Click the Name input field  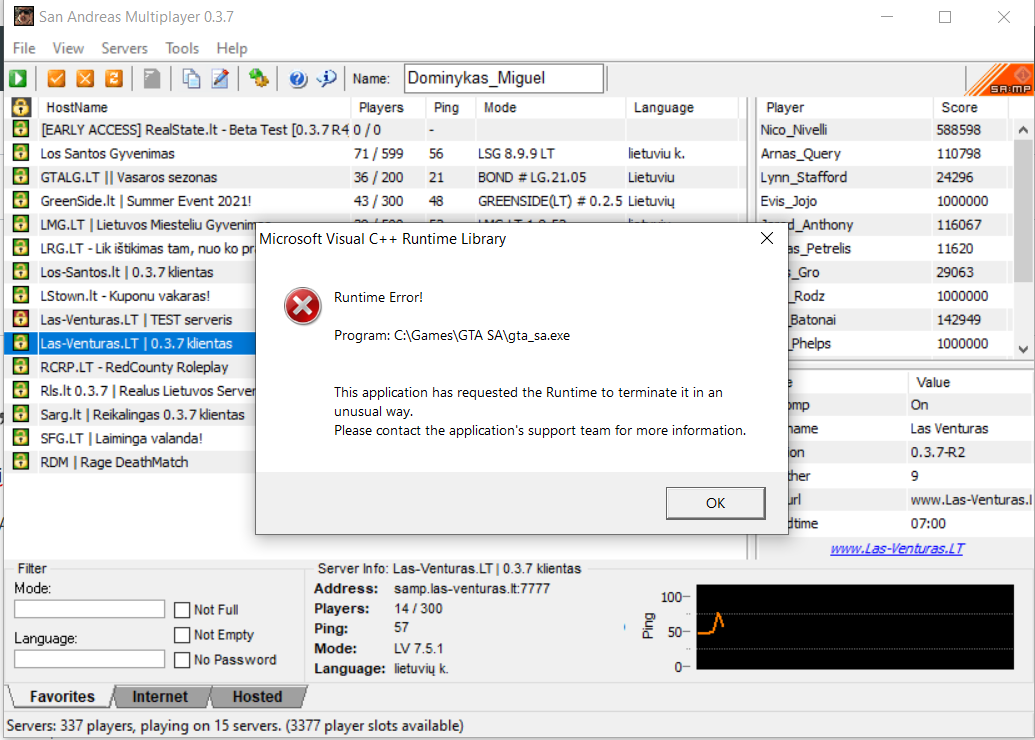[x=504, y=79]
